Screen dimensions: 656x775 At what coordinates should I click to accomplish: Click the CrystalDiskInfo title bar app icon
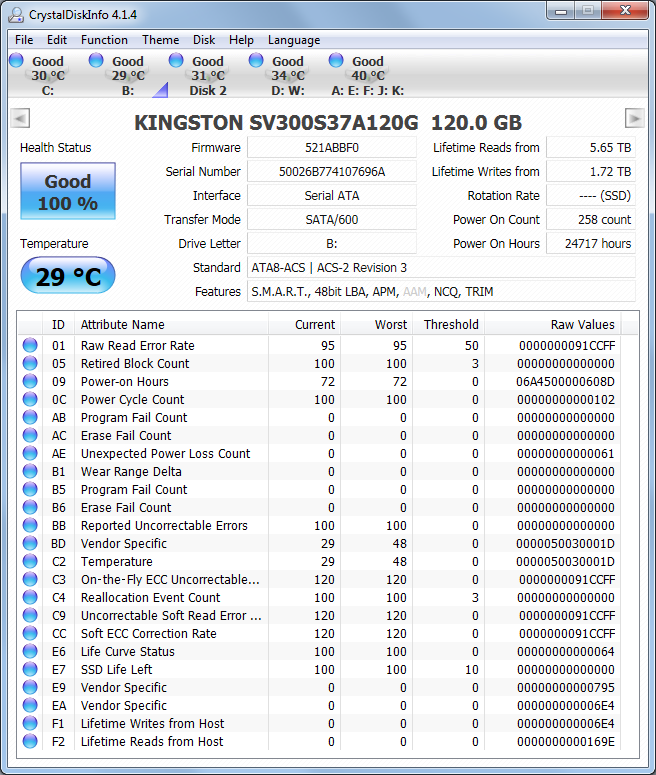(16, 14)
